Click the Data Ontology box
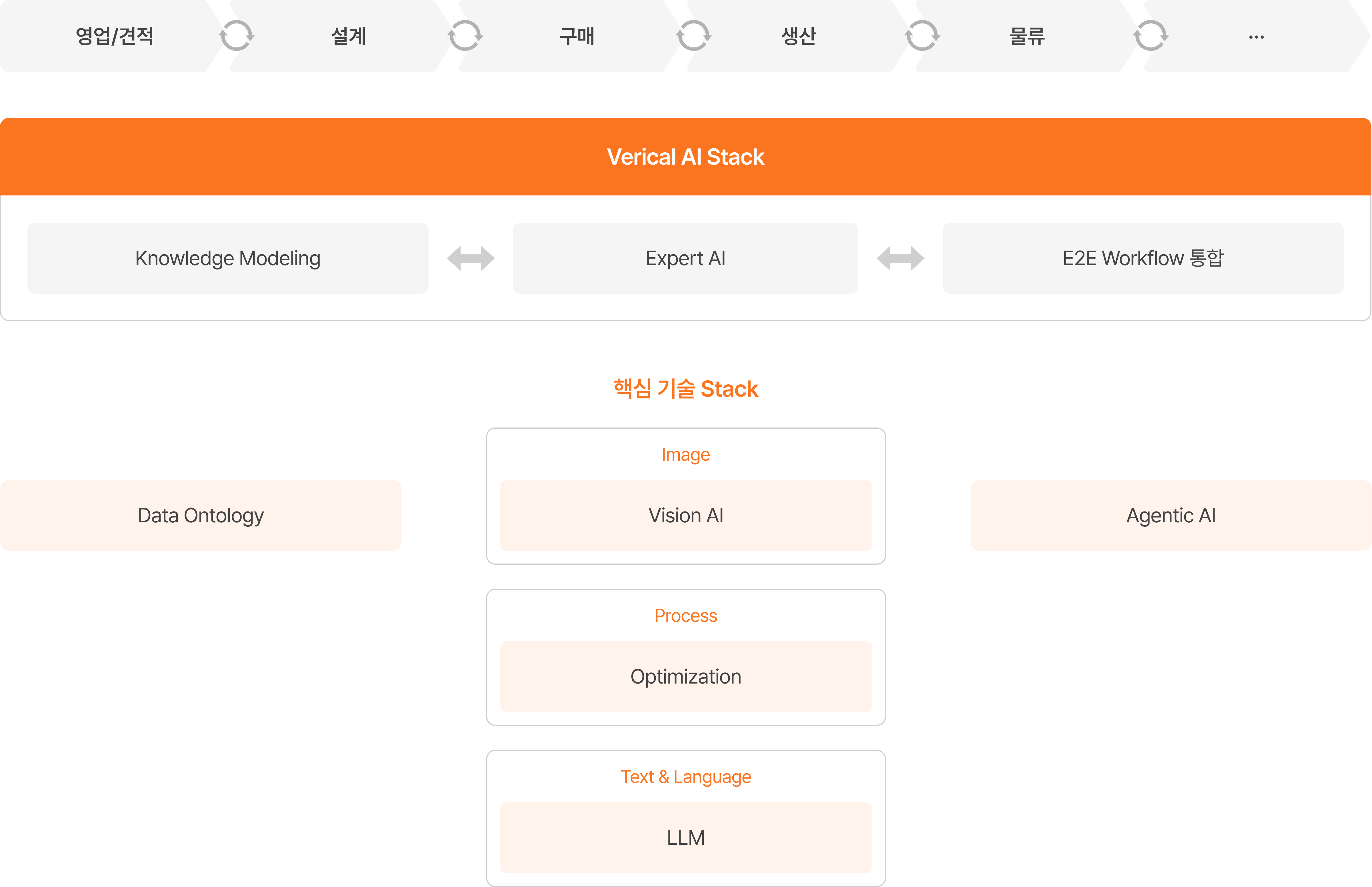 pyautogui.click(x=200, y=516)
